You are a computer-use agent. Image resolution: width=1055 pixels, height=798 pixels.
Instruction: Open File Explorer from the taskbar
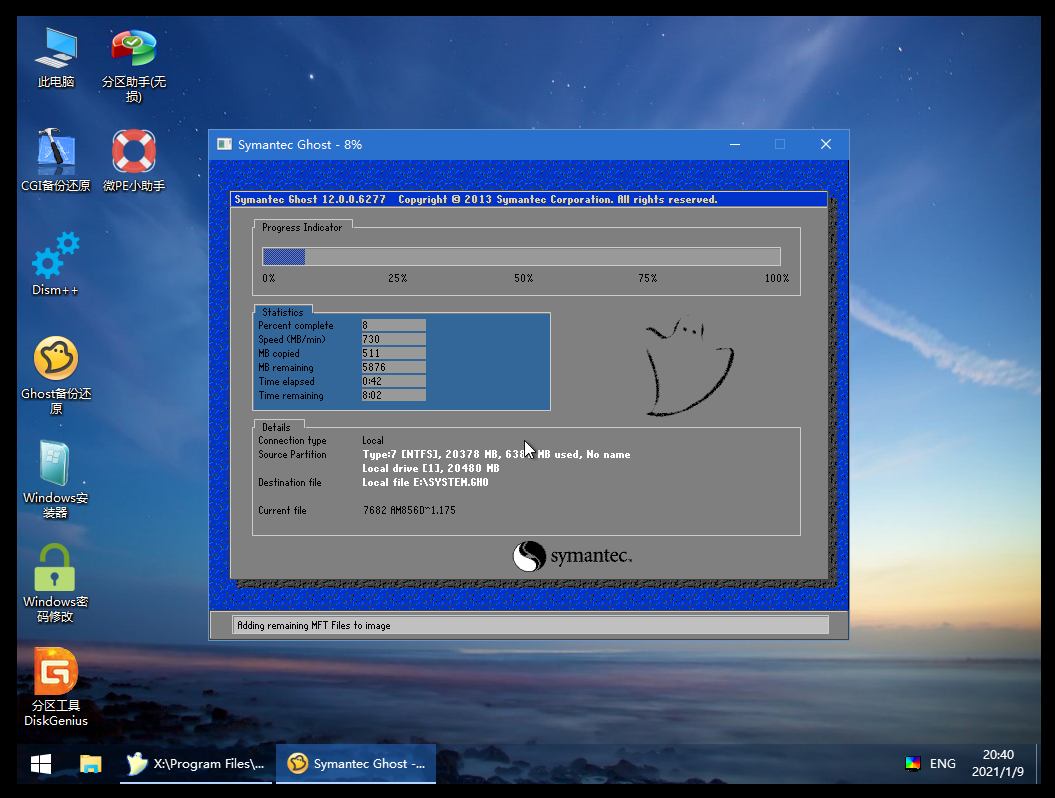pos(90,764)
